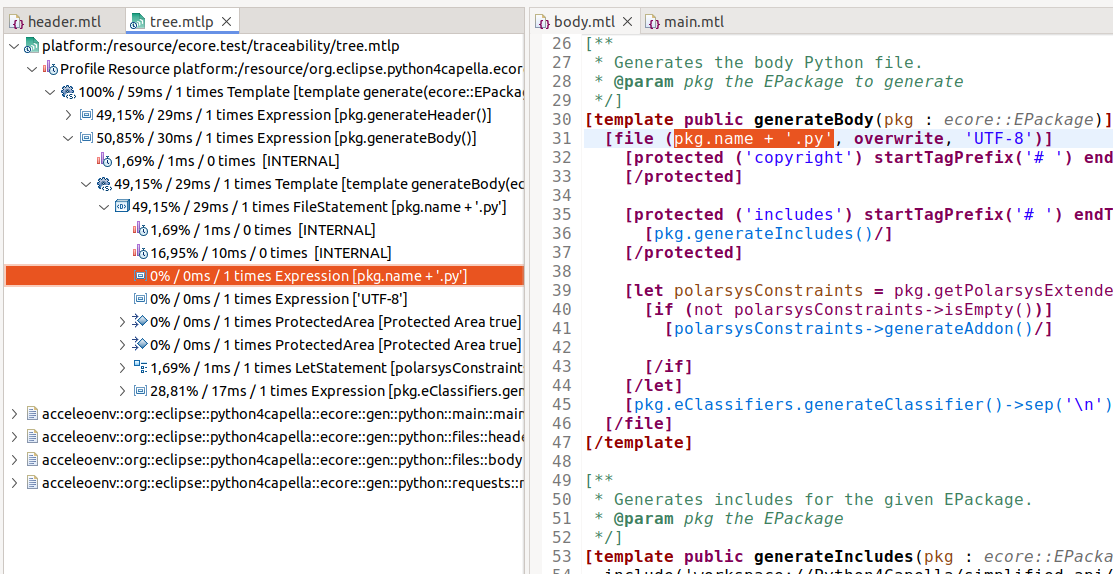Collapse the 100% / 59ms Template node
Screen dimensions: 1113x574
point(50,92)
